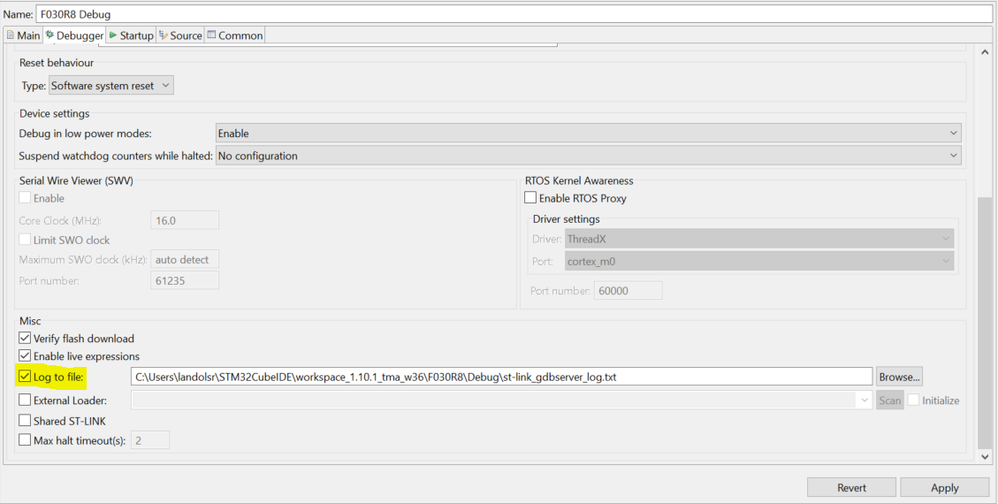This screenshot has width=998, height=504.
Task: Click Browse for the log file
Action: tap(899, 377)
